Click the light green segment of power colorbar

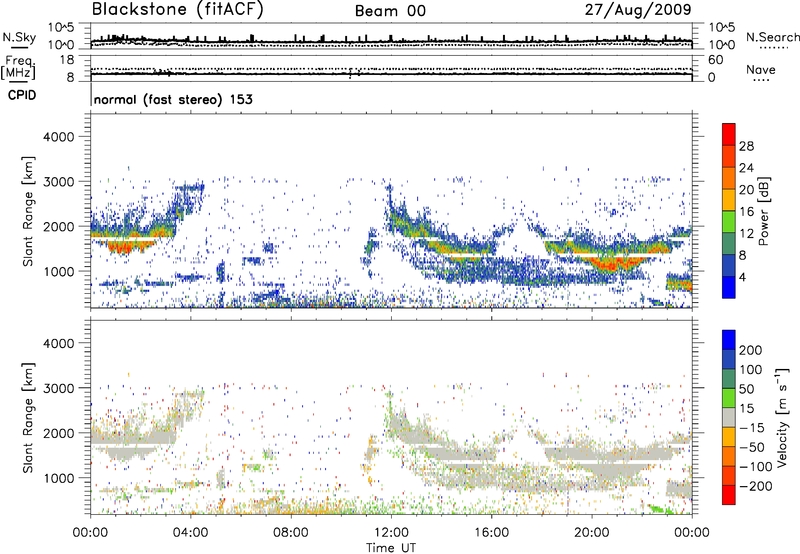click(x=729, y=222)
